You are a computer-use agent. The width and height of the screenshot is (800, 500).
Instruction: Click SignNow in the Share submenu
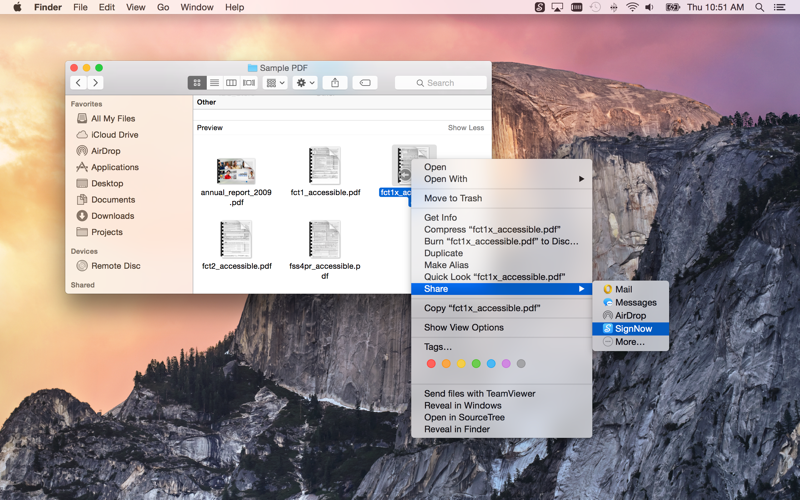(x=633, y=329)
